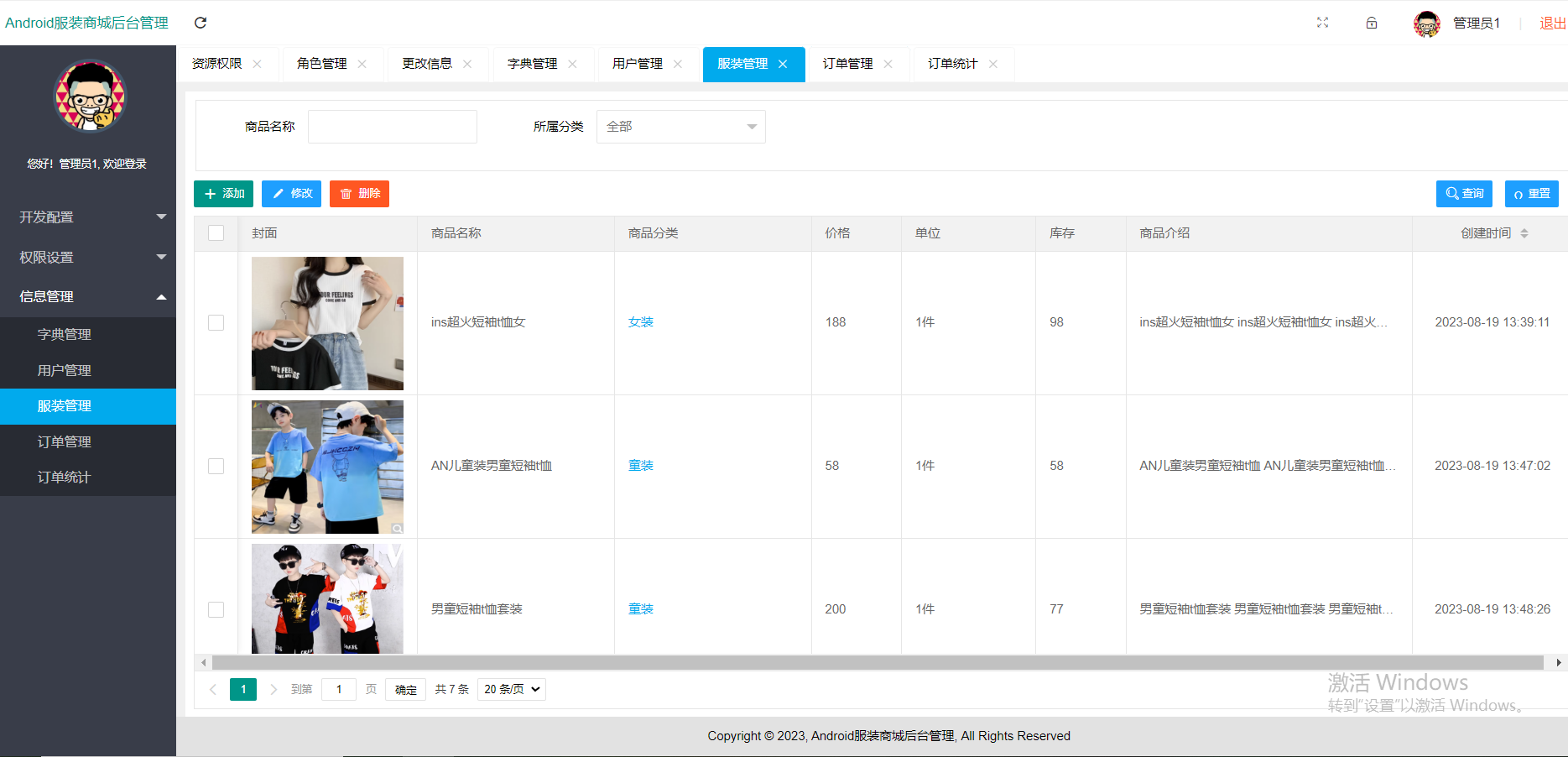Click the lock screen icon
Screen dimensions: 1568x757
coord(1372,23)
